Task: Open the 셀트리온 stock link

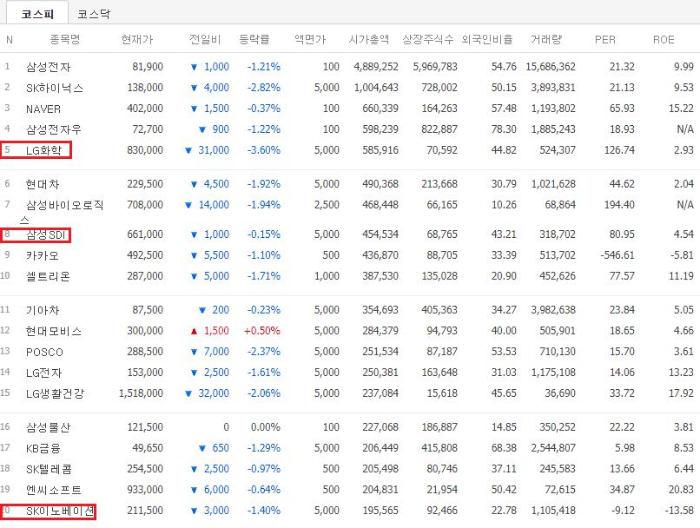Action: (x=48, y=276)
